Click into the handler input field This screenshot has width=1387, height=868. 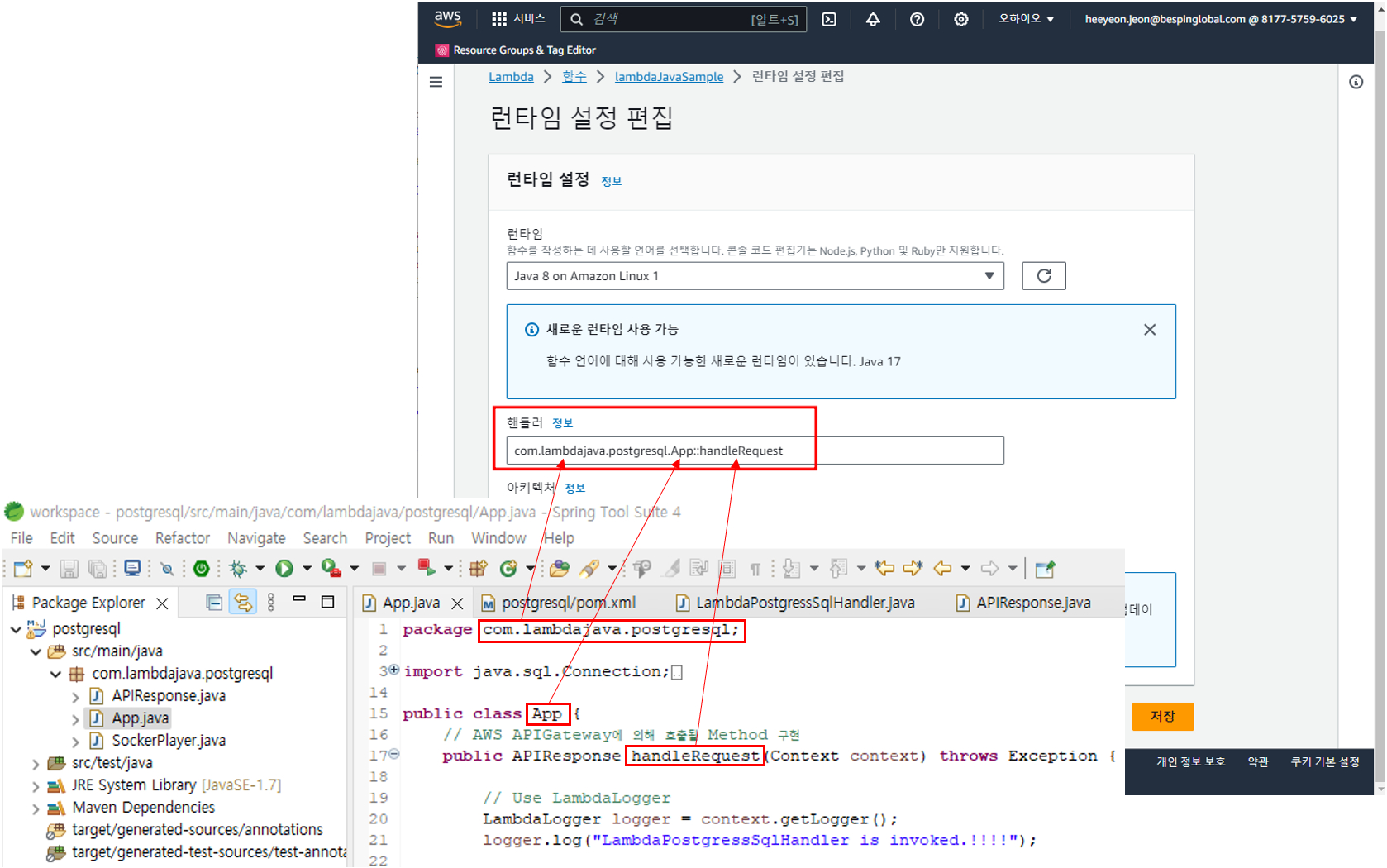[755, 451]
